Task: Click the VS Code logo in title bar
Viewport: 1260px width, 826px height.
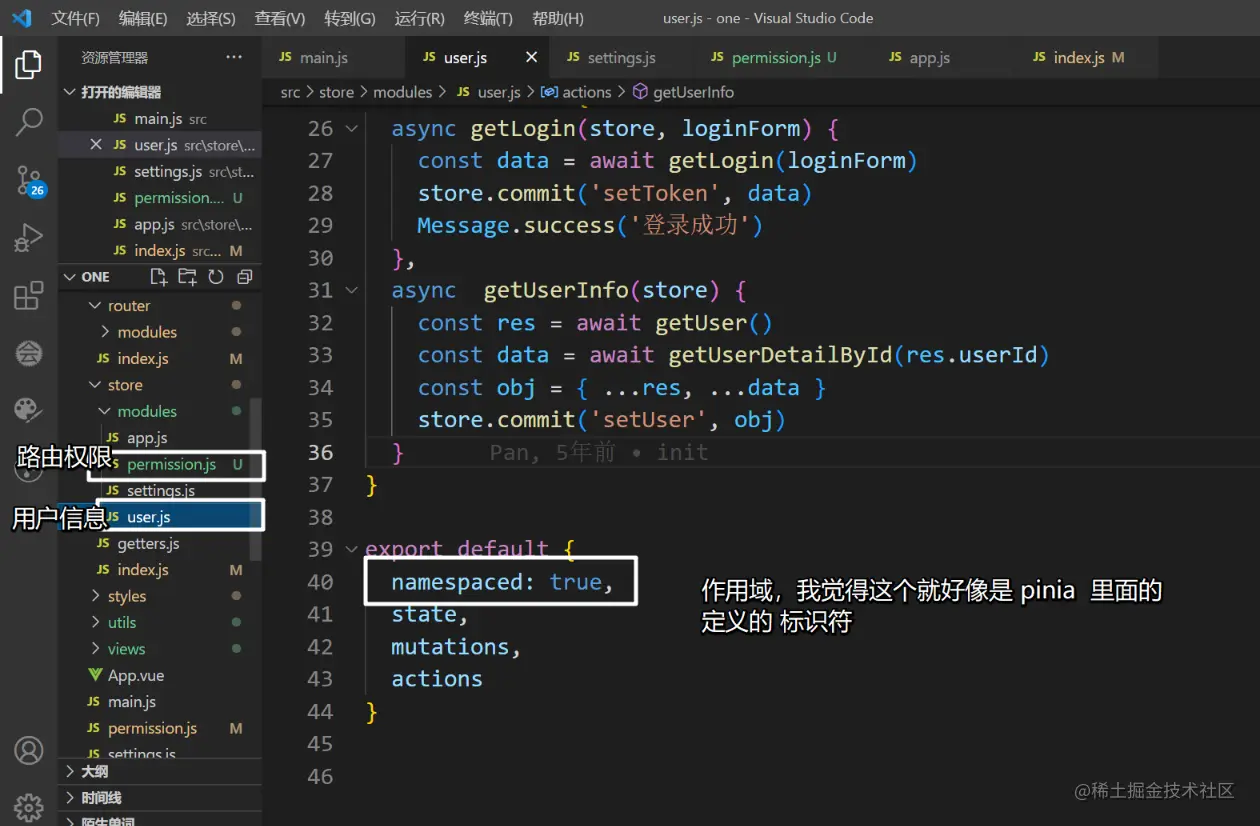Action: (22, 18)
